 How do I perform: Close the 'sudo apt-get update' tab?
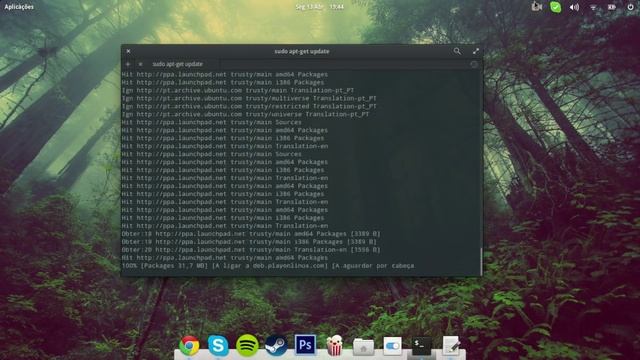click(140, 64)
